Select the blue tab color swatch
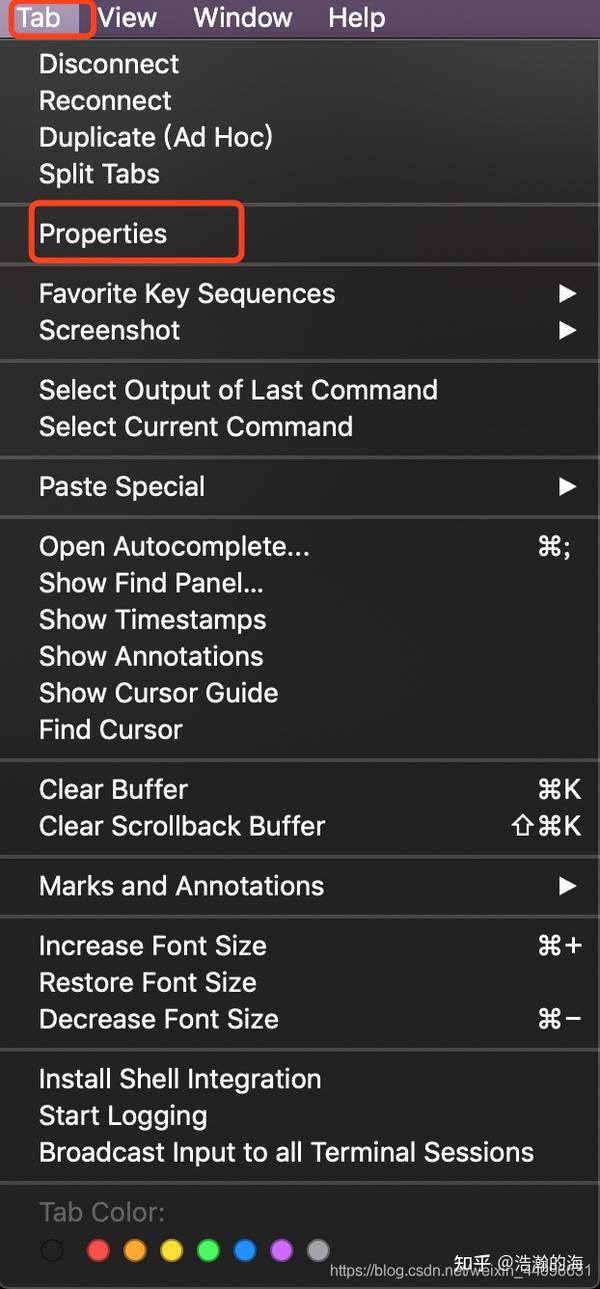This screenshot has height=1289, width=600. (245, 1250)
